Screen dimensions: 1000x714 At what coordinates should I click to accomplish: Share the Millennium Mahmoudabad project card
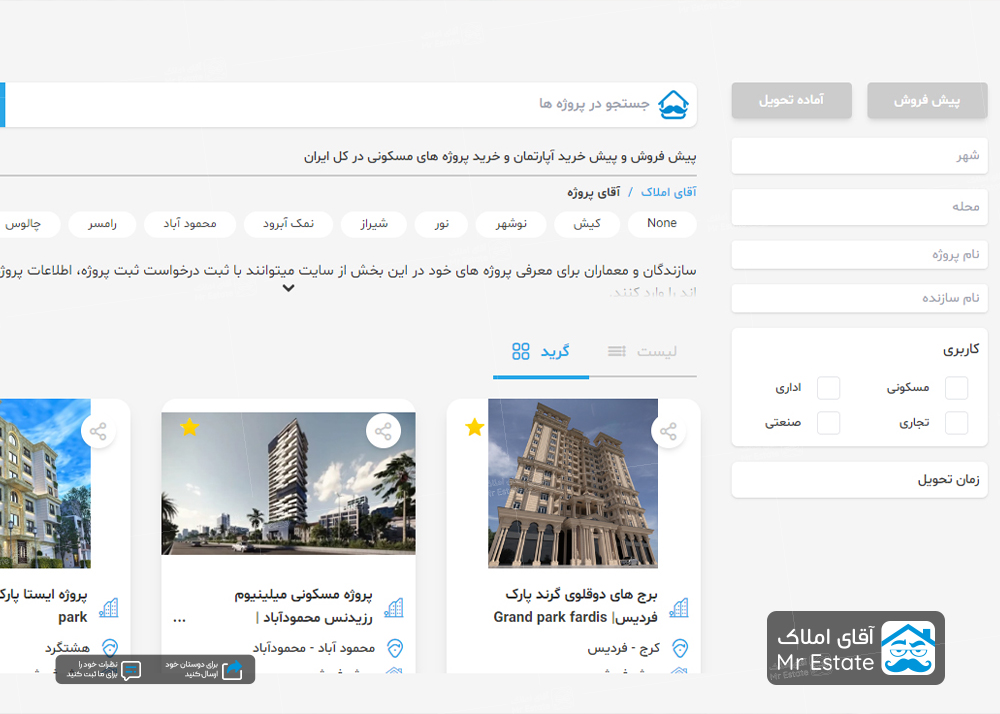pos(383,431)
